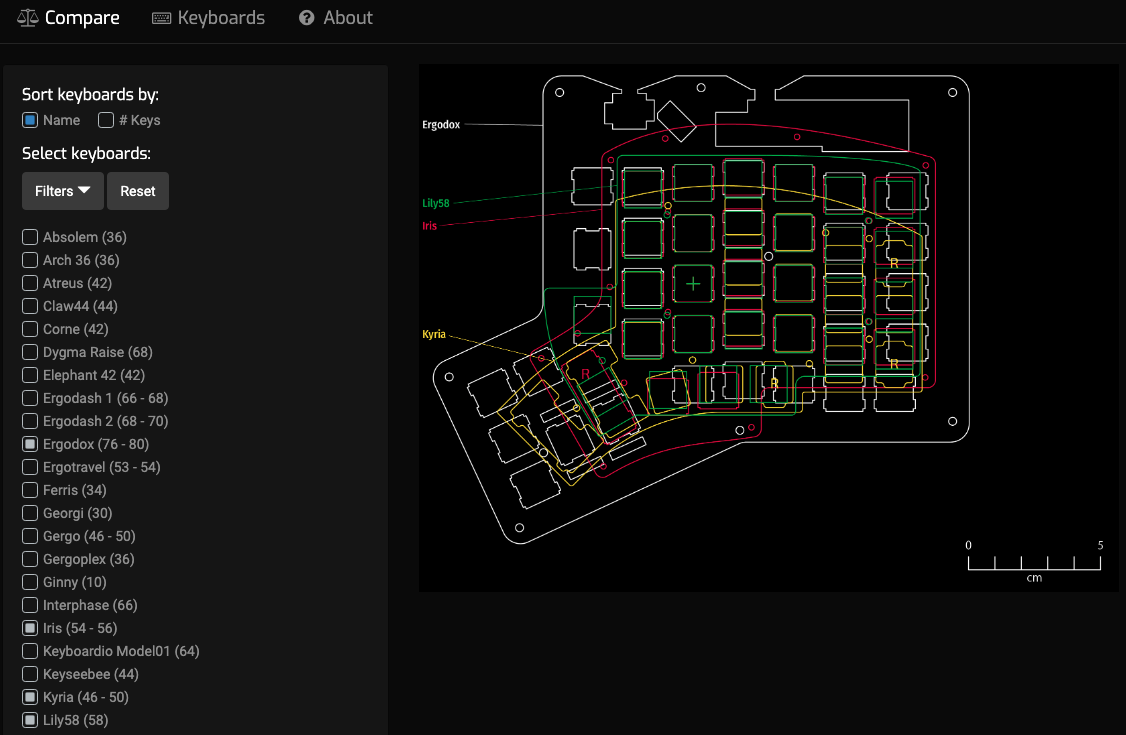The height and width of the screenshot is (735, 1126).
Task: Open the Keyboards tab
Action: click(x=208, y=18)
